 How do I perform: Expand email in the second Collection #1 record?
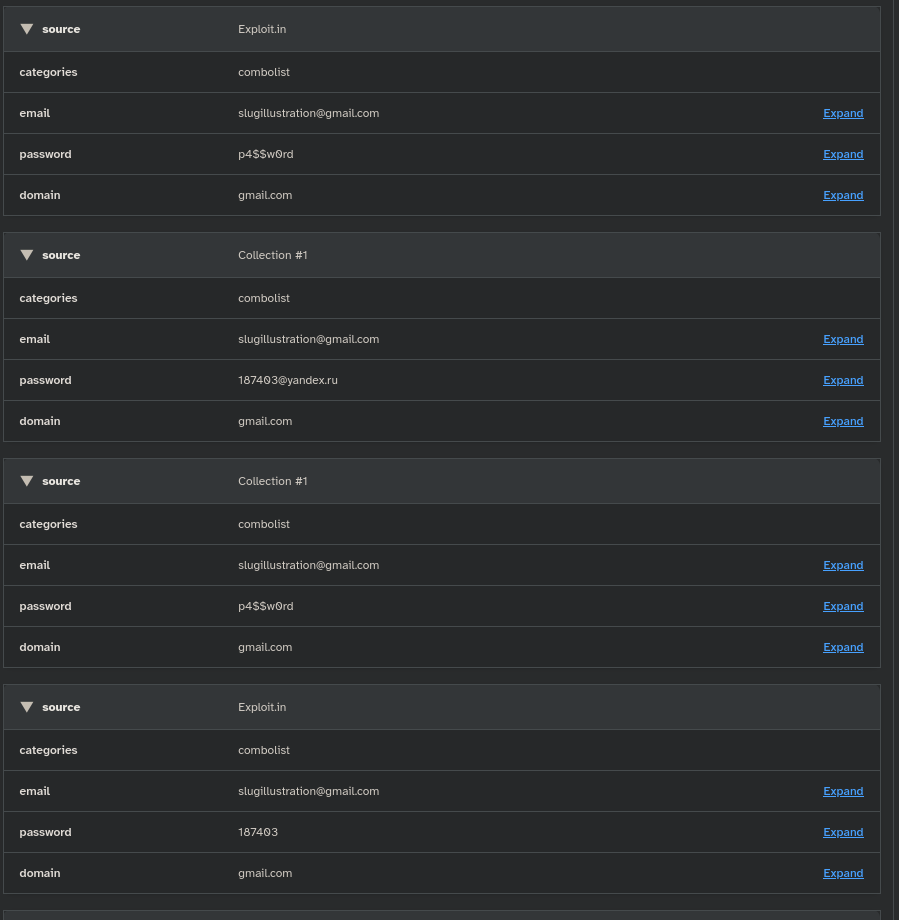point(842,565)
